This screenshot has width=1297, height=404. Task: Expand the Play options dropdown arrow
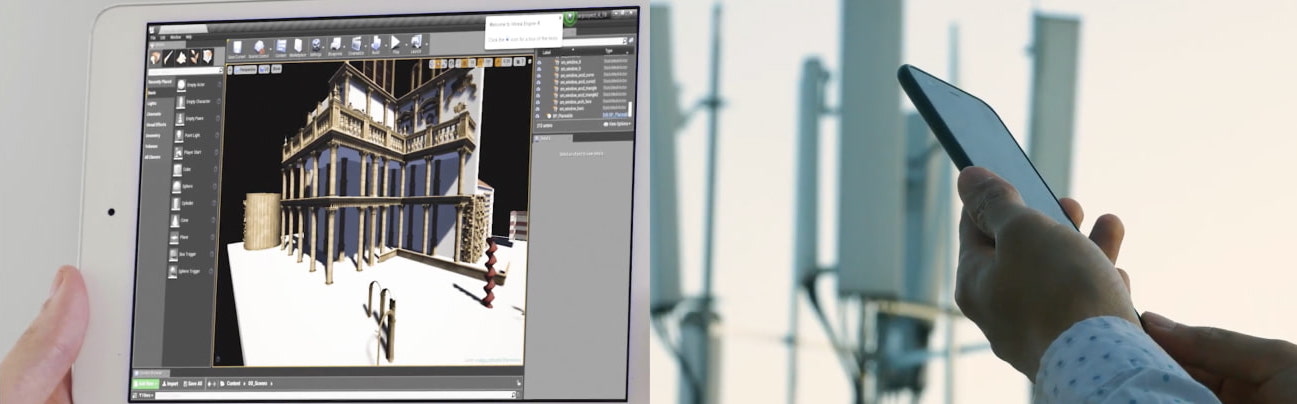[406, 44]
